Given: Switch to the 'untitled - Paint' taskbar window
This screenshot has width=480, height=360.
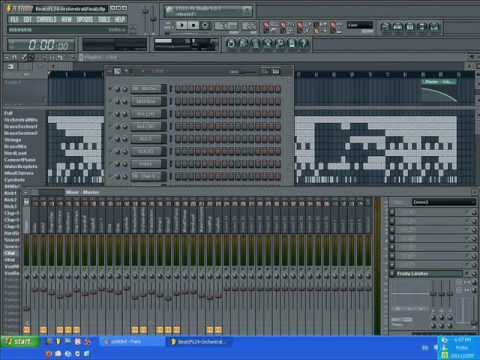Looking at the screenshot, I should [x=132, y=342].
